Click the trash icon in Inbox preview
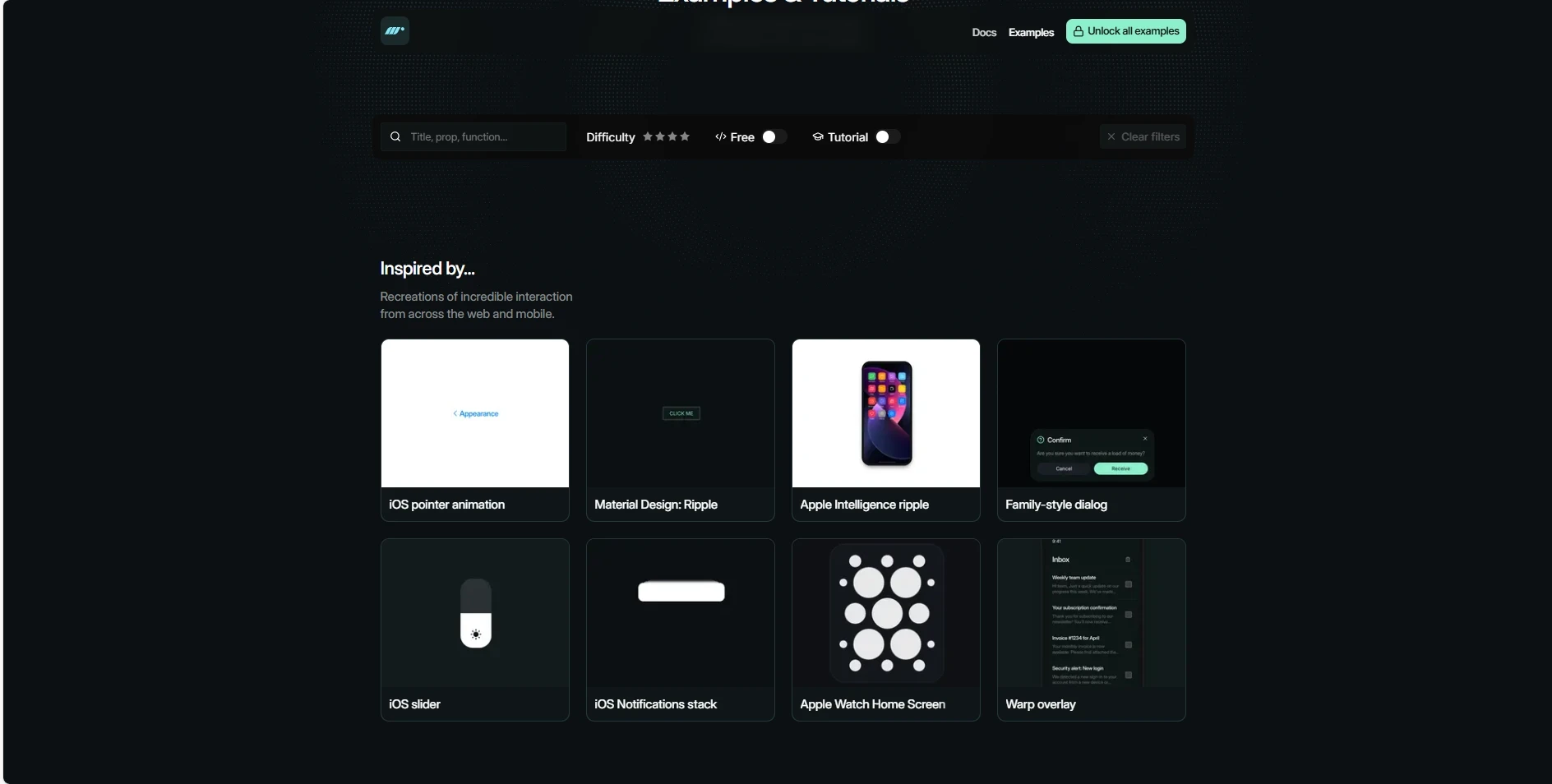Viewport: 1552px width, 784px height. click(x=1128, y=560)
